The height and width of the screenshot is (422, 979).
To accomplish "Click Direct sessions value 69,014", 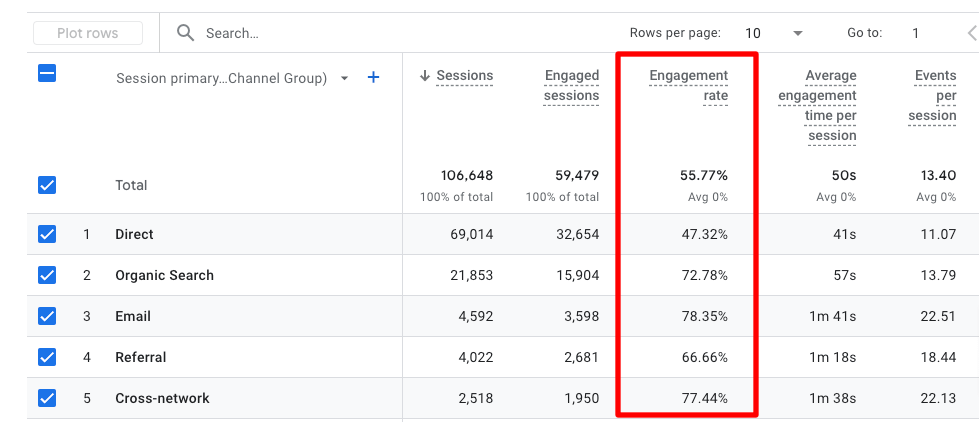I will pos(471,235).
